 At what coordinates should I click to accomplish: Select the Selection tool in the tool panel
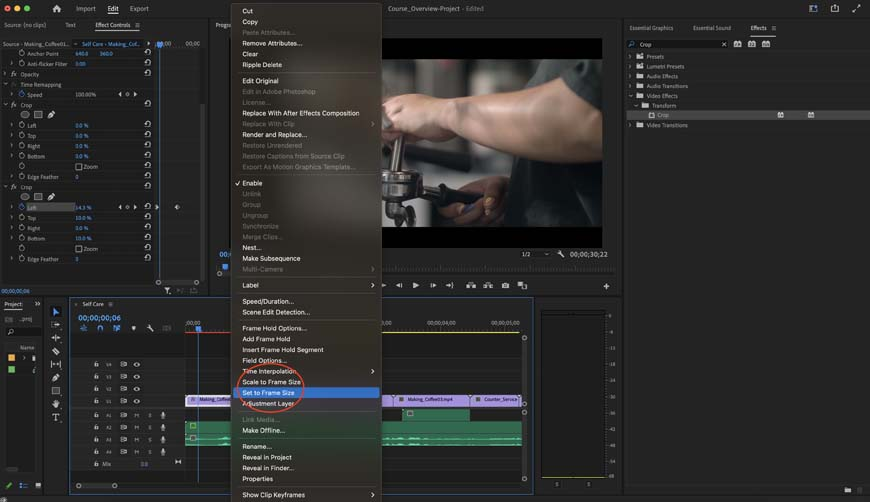tap(55, 312)
